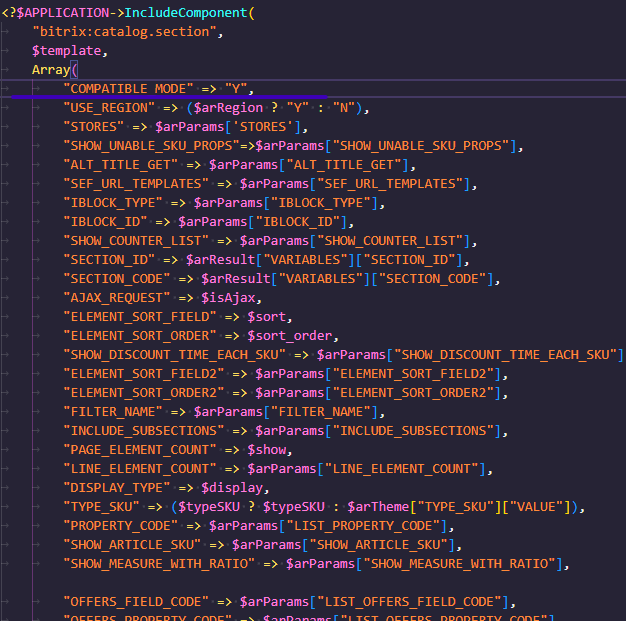Click the "ELEMENT_SORT_ORDER" key

tap(140, 336)
